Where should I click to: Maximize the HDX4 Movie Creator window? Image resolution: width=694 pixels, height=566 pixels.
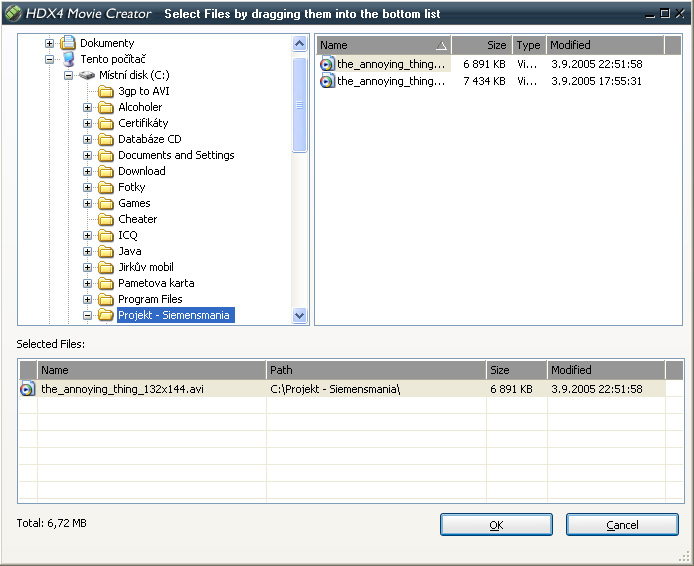point(665,13)
